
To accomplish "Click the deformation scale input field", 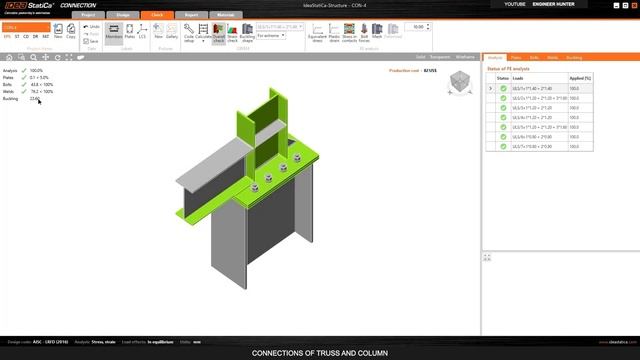I will [415, 27].
